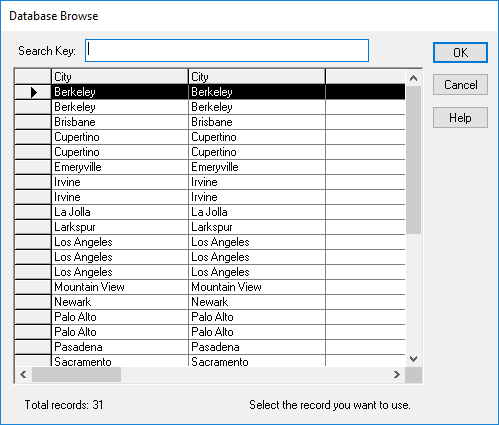Click the horizontal scrollbar thumb
This screenshot has width=499, height=425.
[77, 375]
